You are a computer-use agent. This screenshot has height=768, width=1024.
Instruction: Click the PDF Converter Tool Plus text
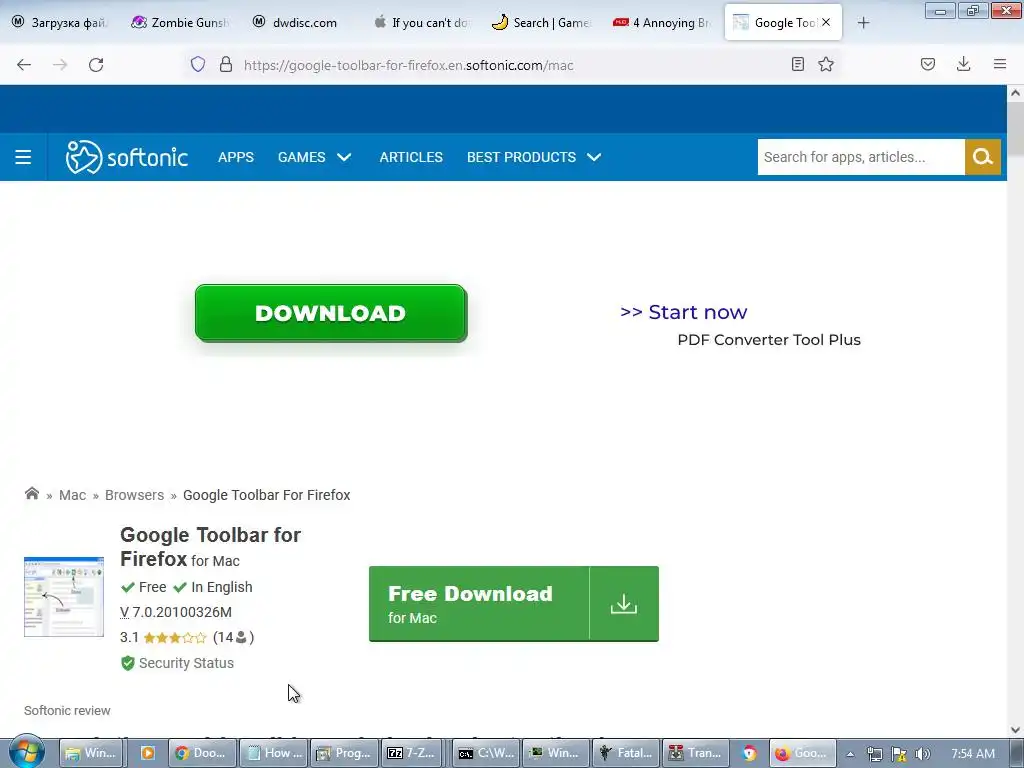click(769, 340)
